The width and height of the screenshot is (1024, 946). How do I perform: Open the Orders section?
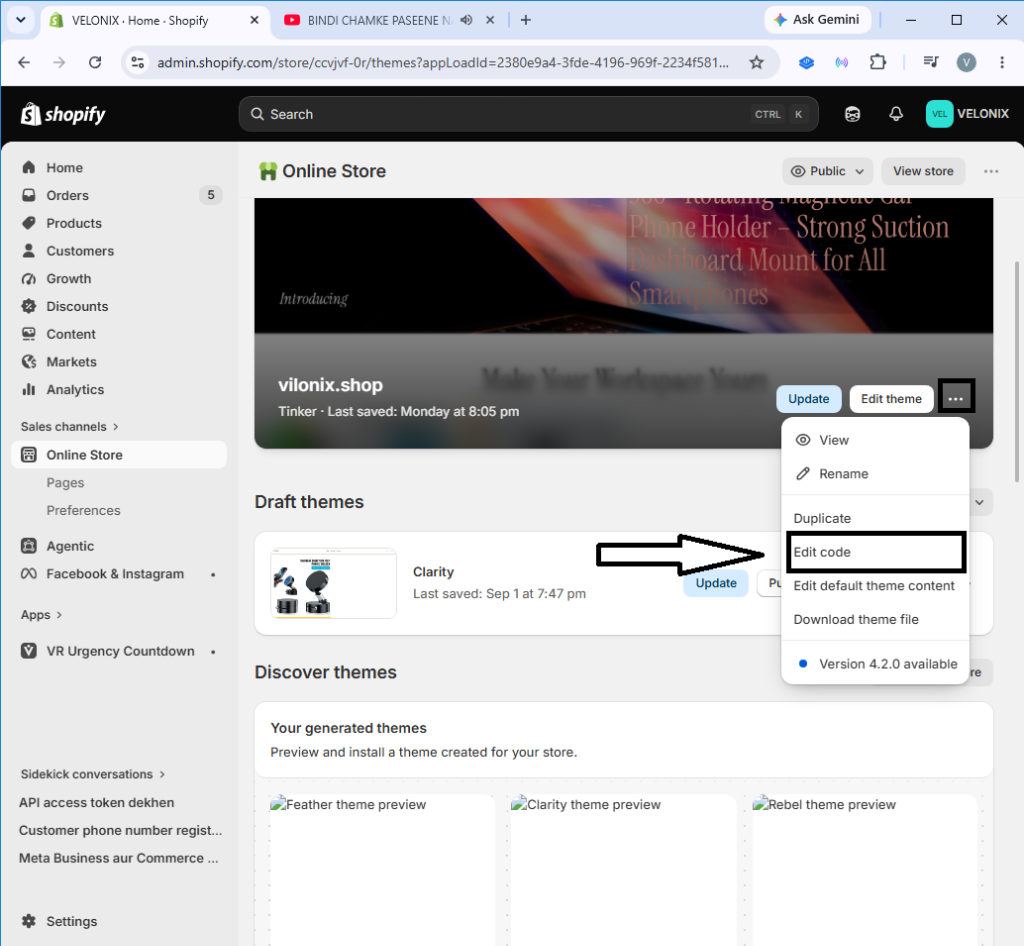[67, 195]
